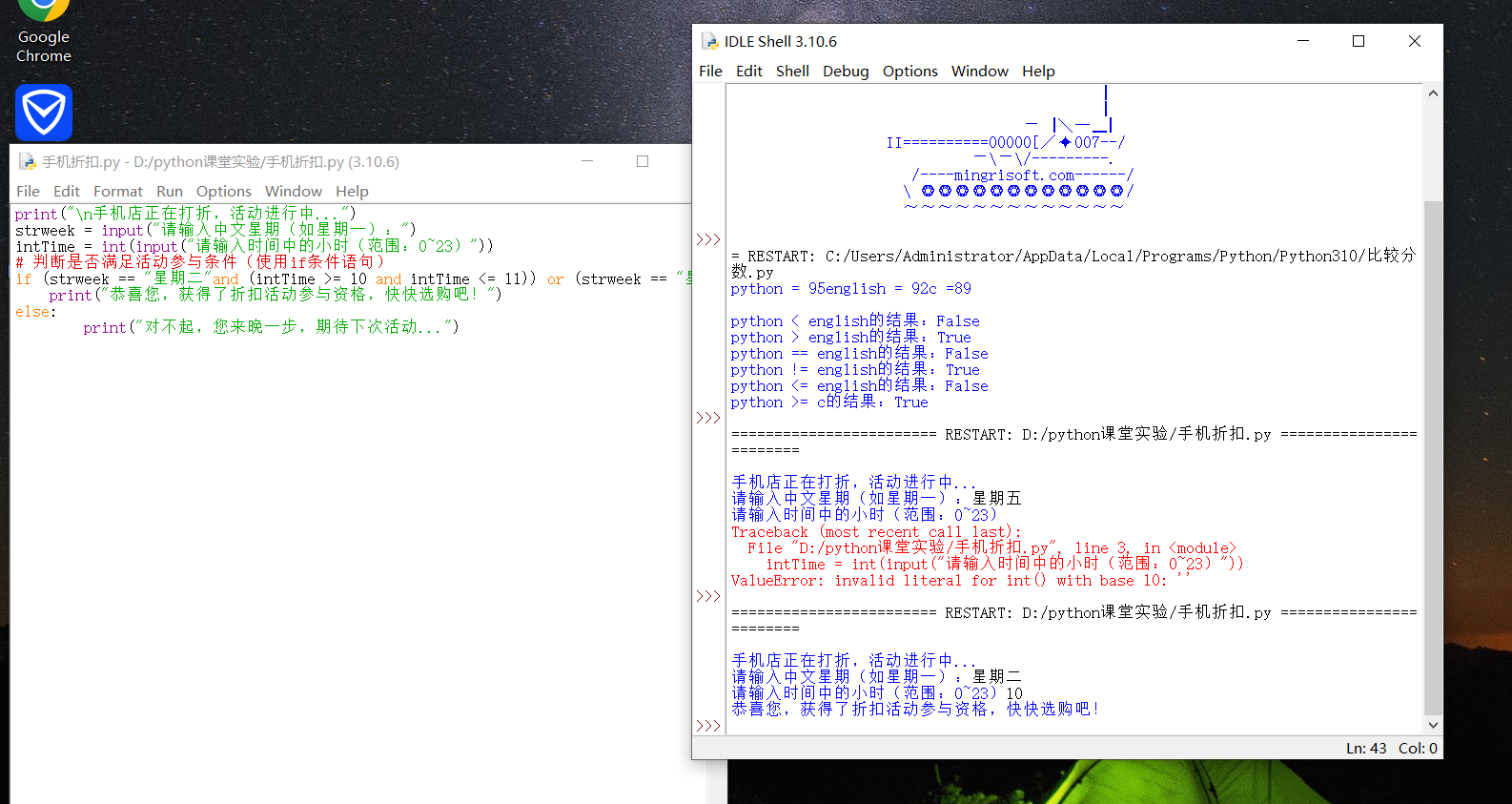Click IDLE Shell scrollbar down arrow
This screenshot has width=1512, height=804.
(x=1433, y=726)
